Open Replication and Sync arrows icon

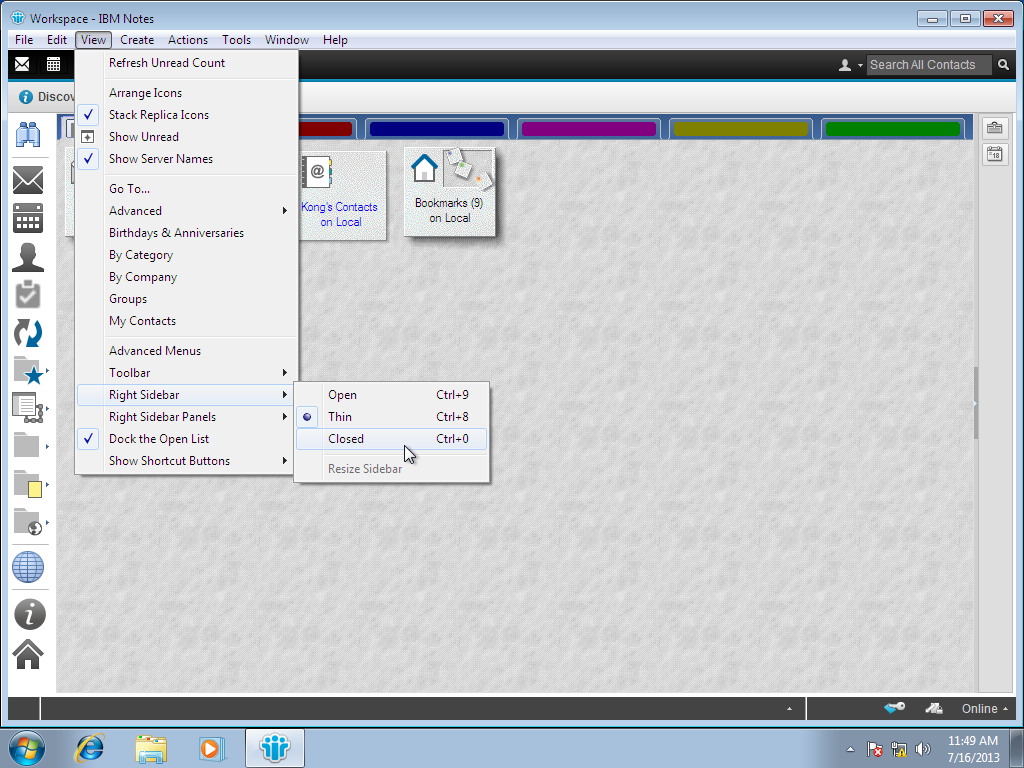click(28, 333)
